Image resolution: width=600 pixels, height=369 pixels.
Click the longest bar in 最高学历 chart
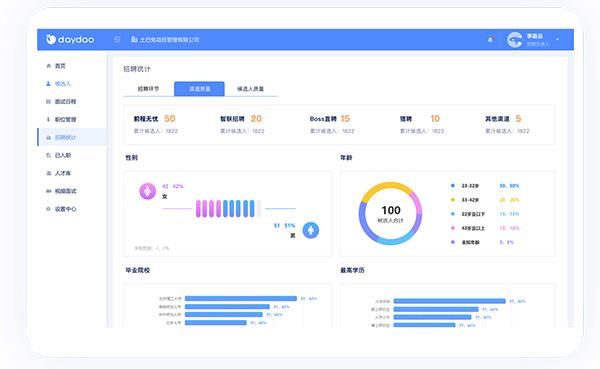click(x=449, y=301)
